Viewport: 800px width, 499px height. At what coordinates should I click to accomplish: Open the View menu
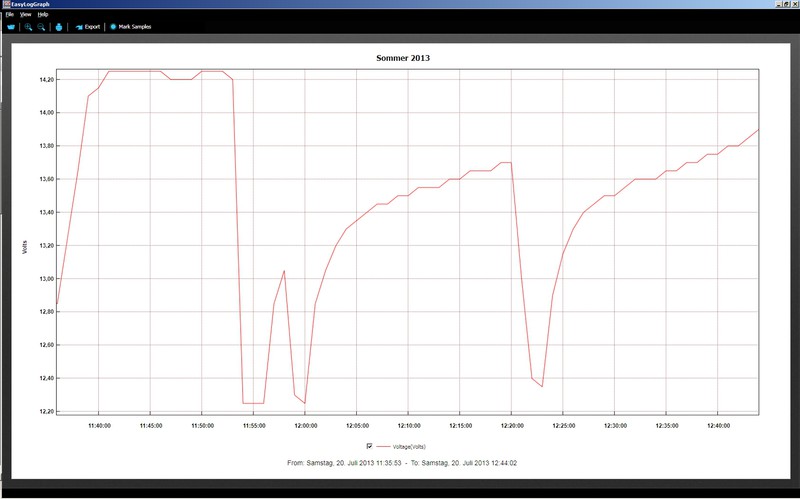click(x=25, y=15)
